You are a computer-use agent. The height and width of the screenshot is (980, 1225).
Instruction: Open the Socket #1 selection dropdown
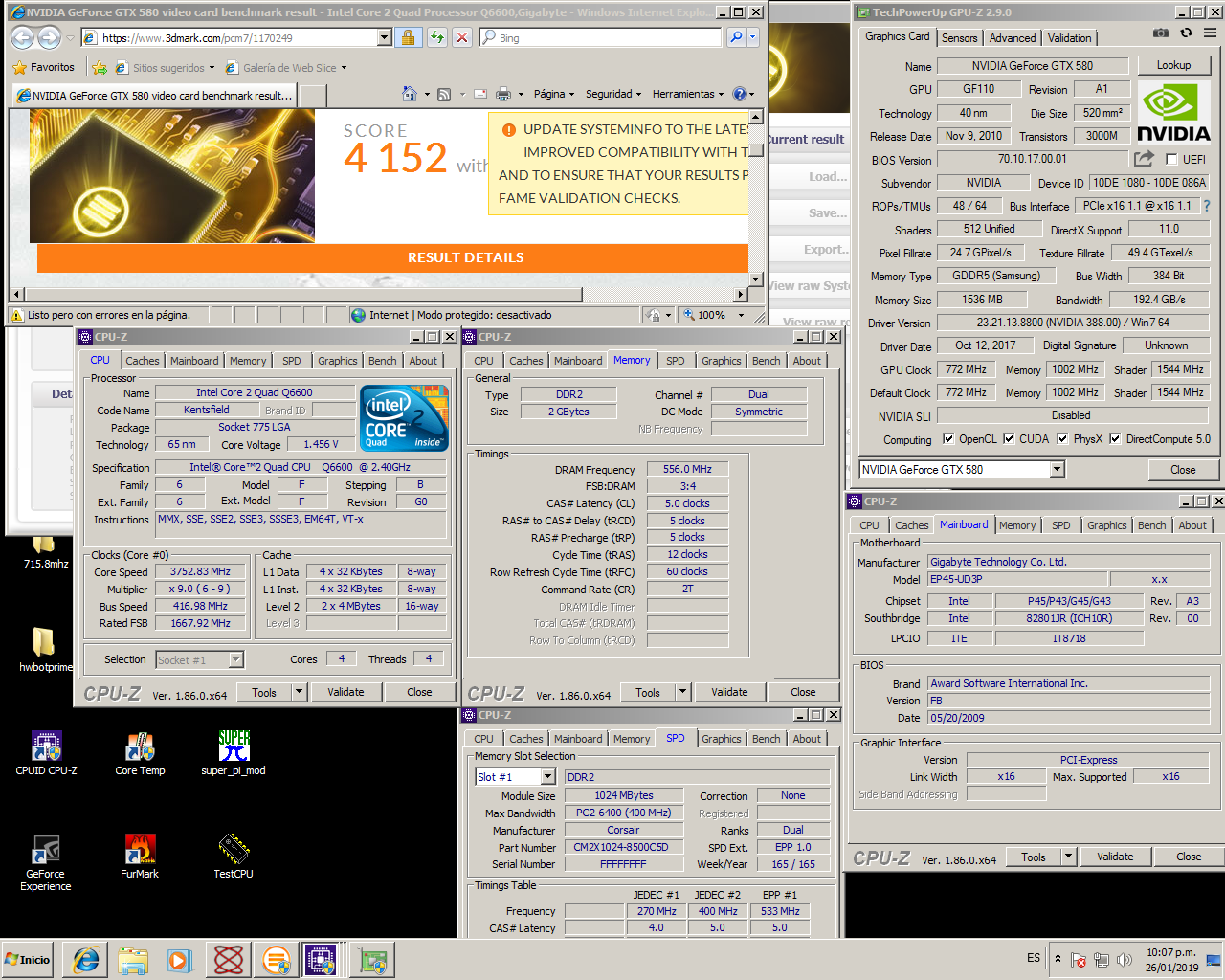tap(235, 659)
